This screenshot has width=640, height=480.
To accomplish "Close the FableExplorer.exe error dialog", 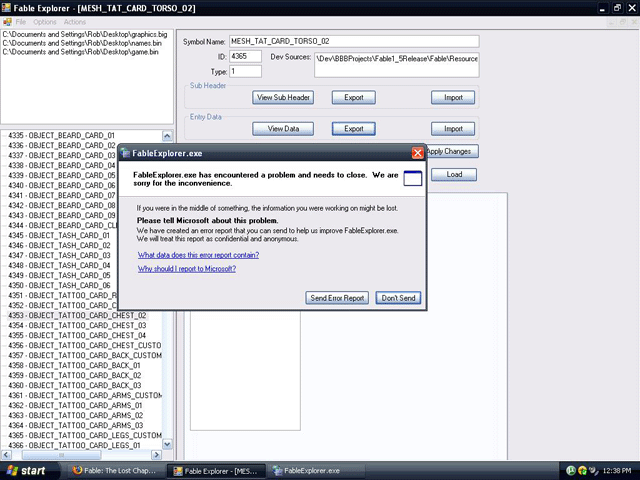I will [418, 153].
